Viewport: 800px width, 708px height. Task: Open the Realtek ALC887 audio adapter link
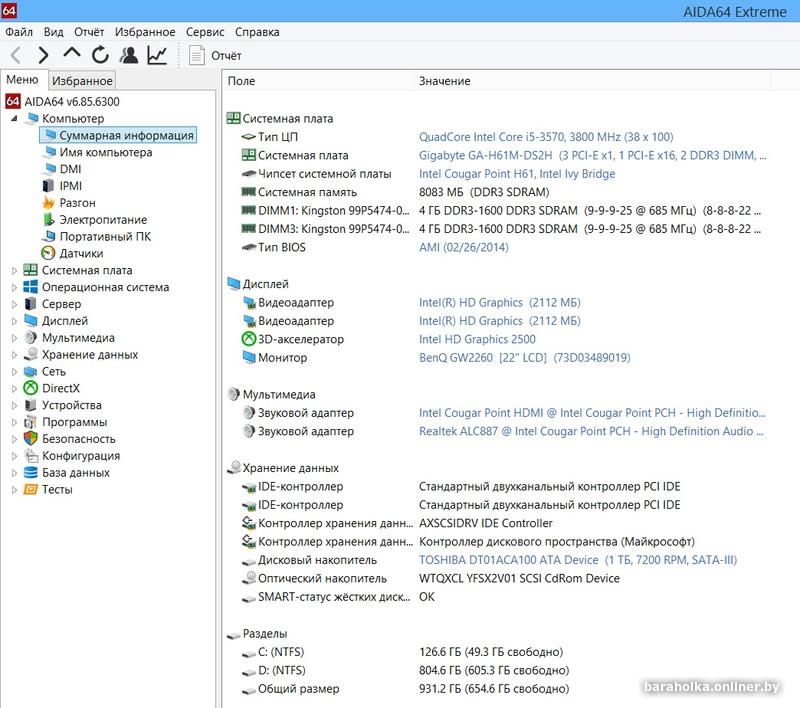point(591,431)
